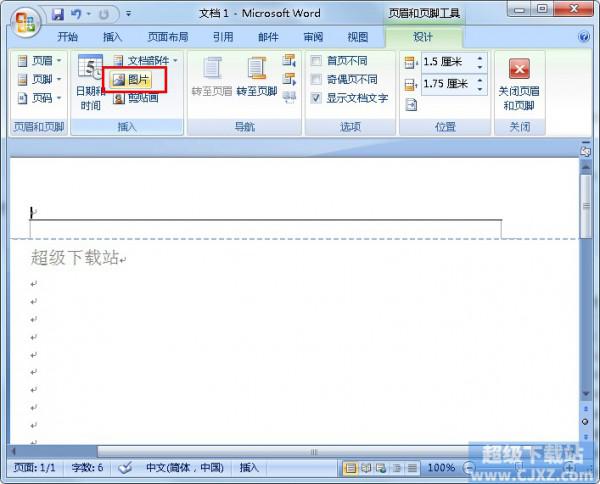Jump to next section icon

(289, 79)
